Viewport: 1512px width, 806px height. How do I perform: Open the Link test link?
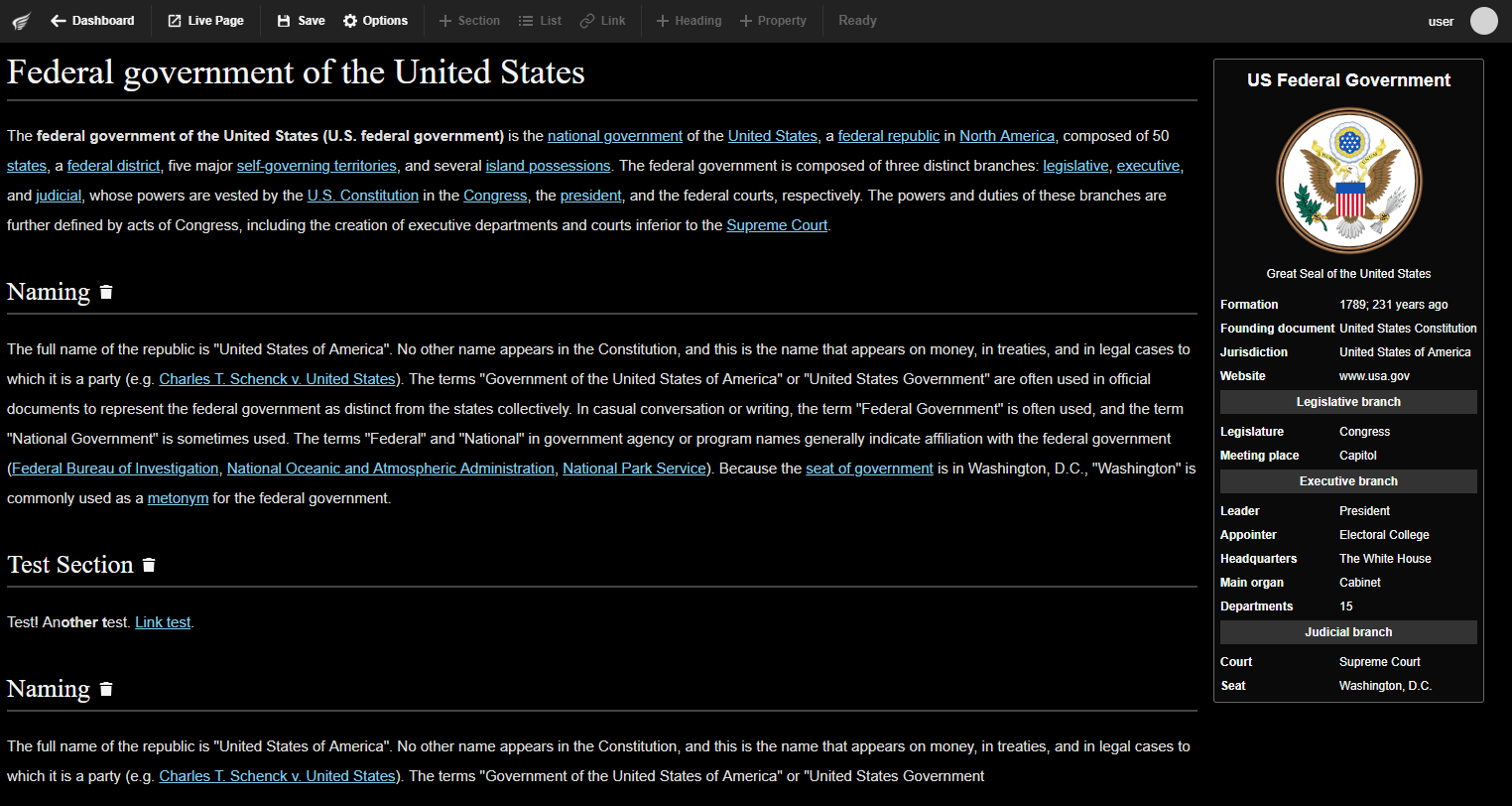(163, 622)
